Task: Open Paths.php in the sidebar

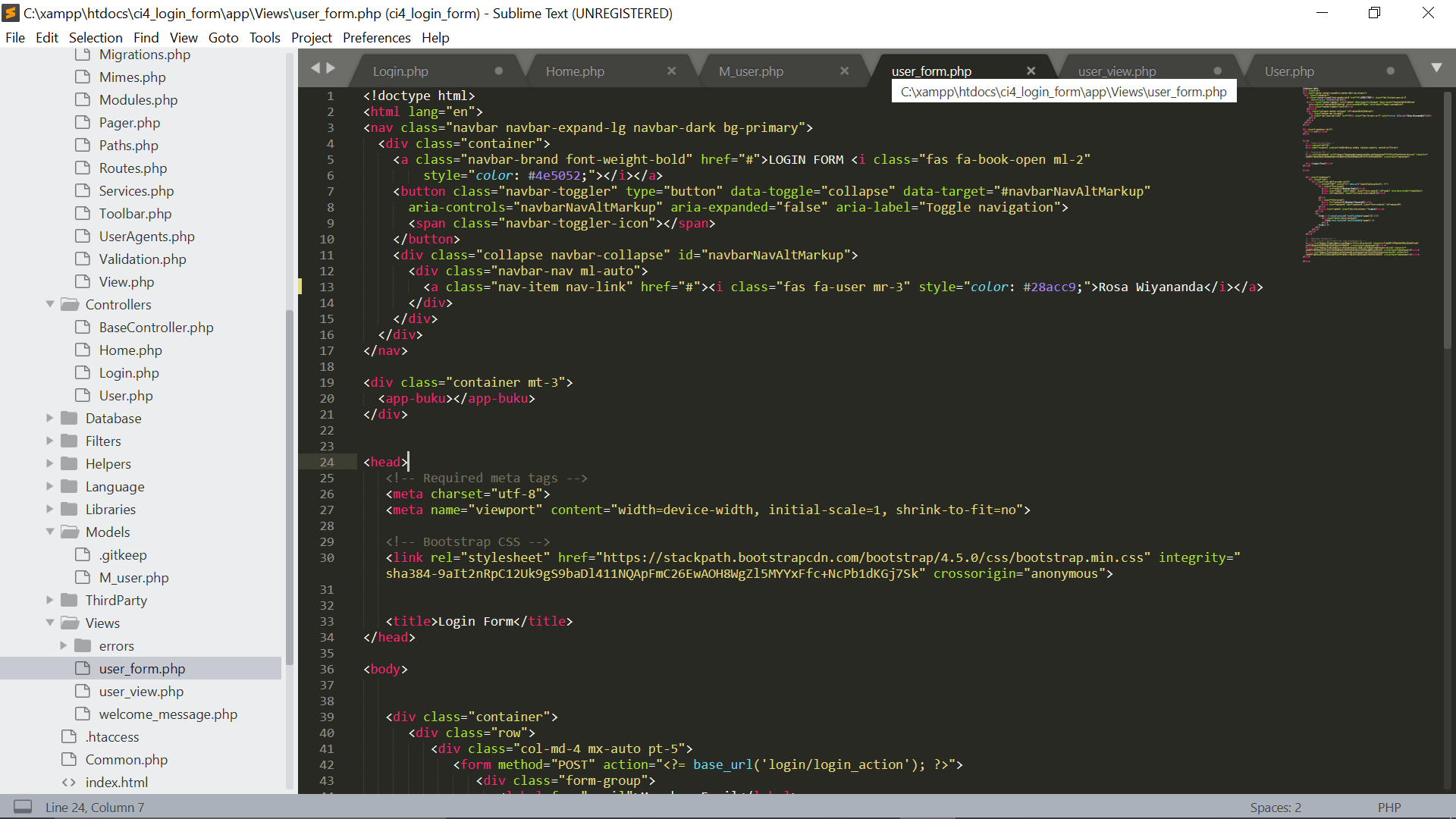Action: tap(128, 146)
